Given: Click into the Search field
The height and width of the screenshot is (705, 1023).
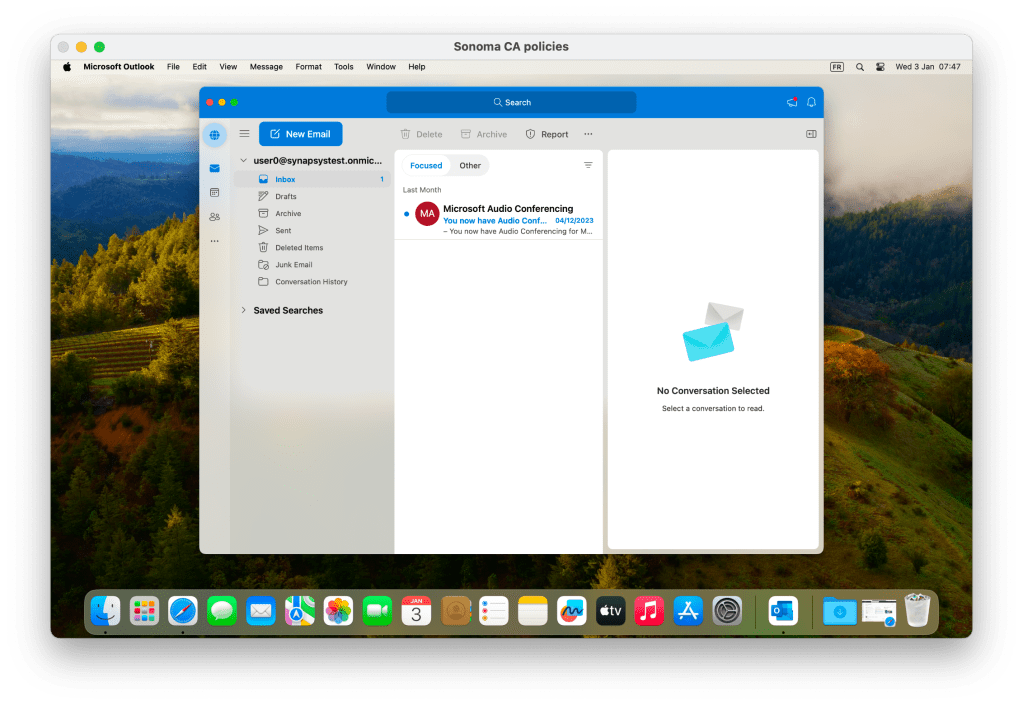Looking at the screenshot, I should tap(511, 102).
